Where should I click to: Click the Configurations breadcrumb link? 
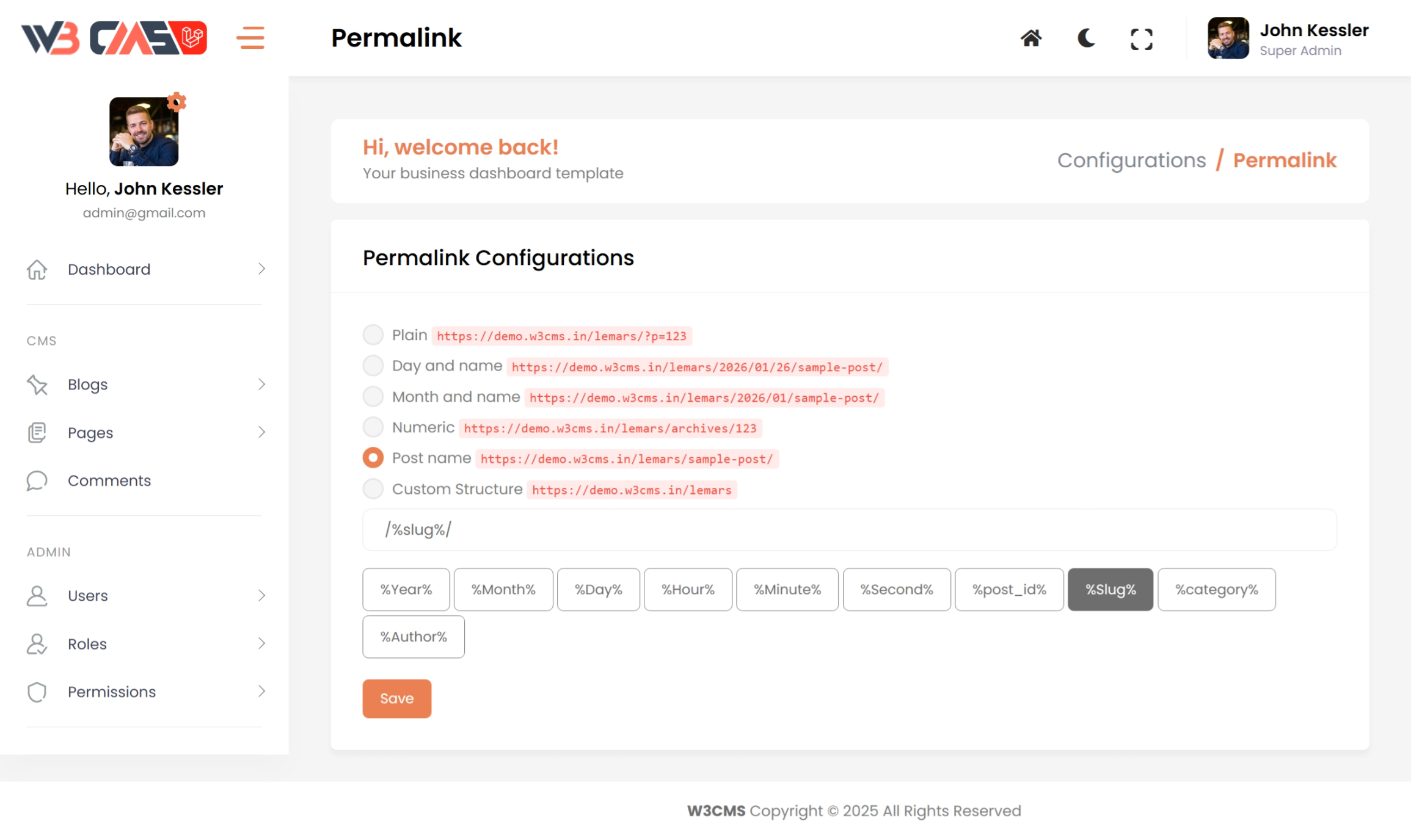click(x=1131, y=161)
